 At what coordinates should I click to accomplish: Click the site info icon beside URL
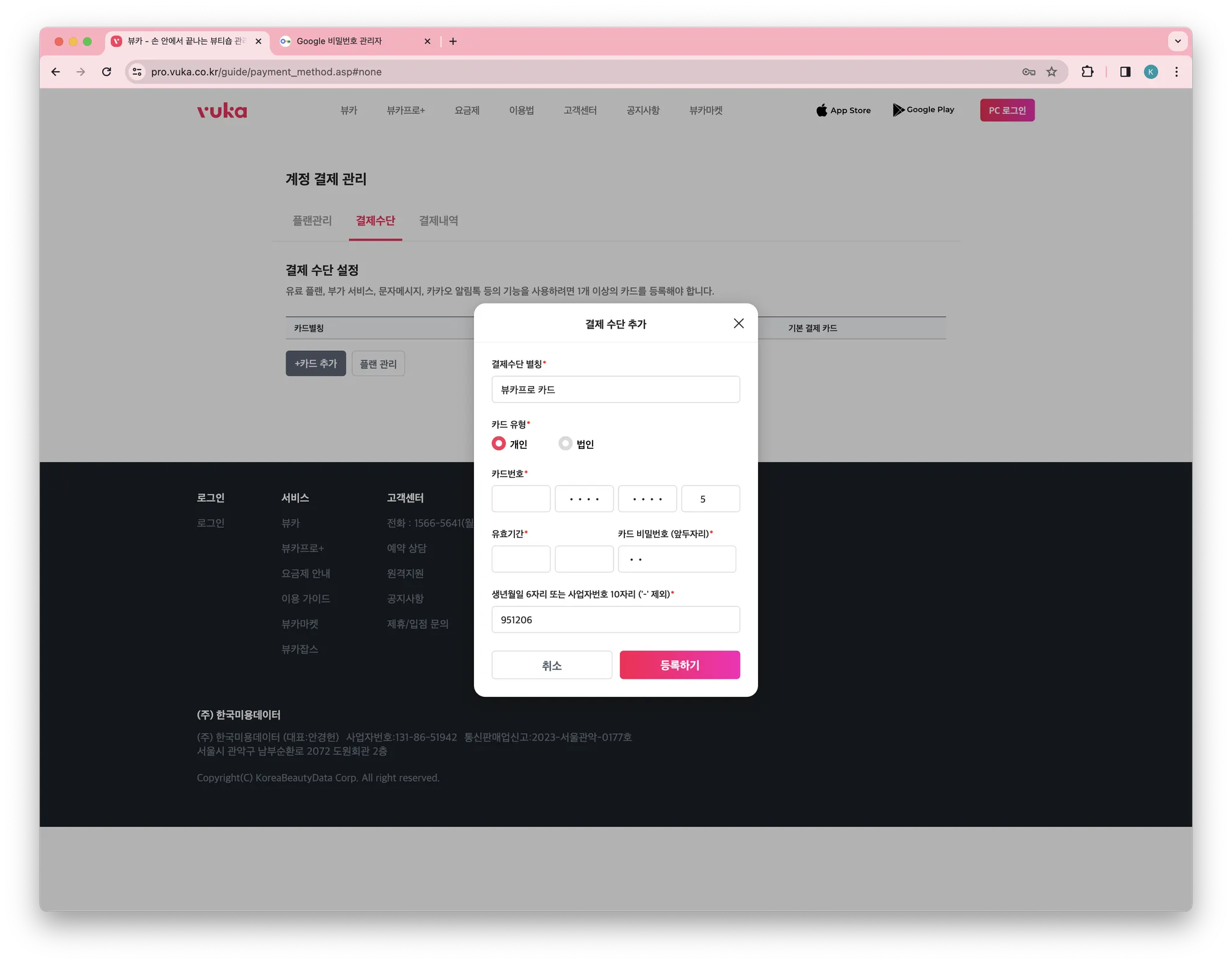[137, 72]
